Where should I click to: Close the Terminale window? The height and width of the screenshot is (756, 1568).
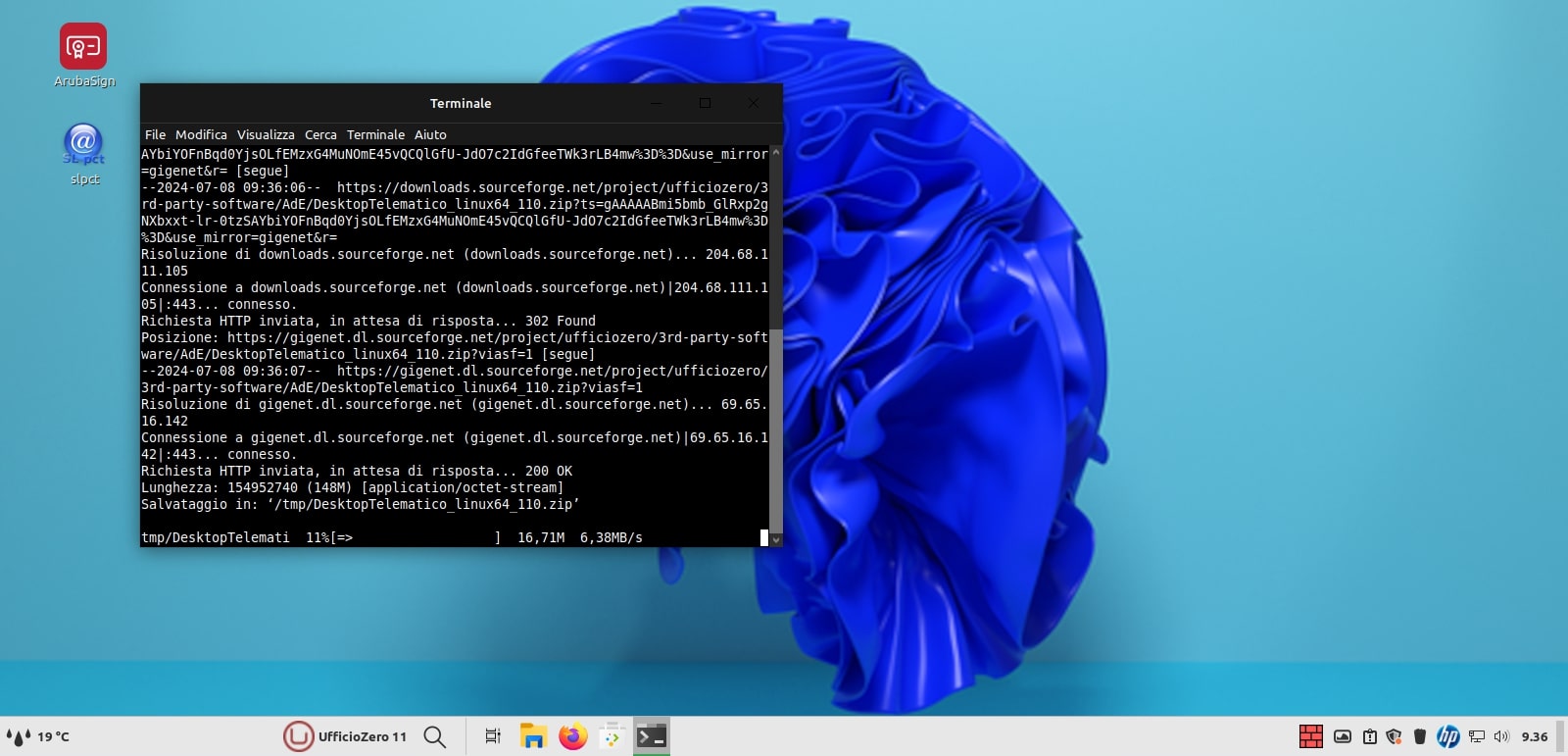(x=753, y=103)
